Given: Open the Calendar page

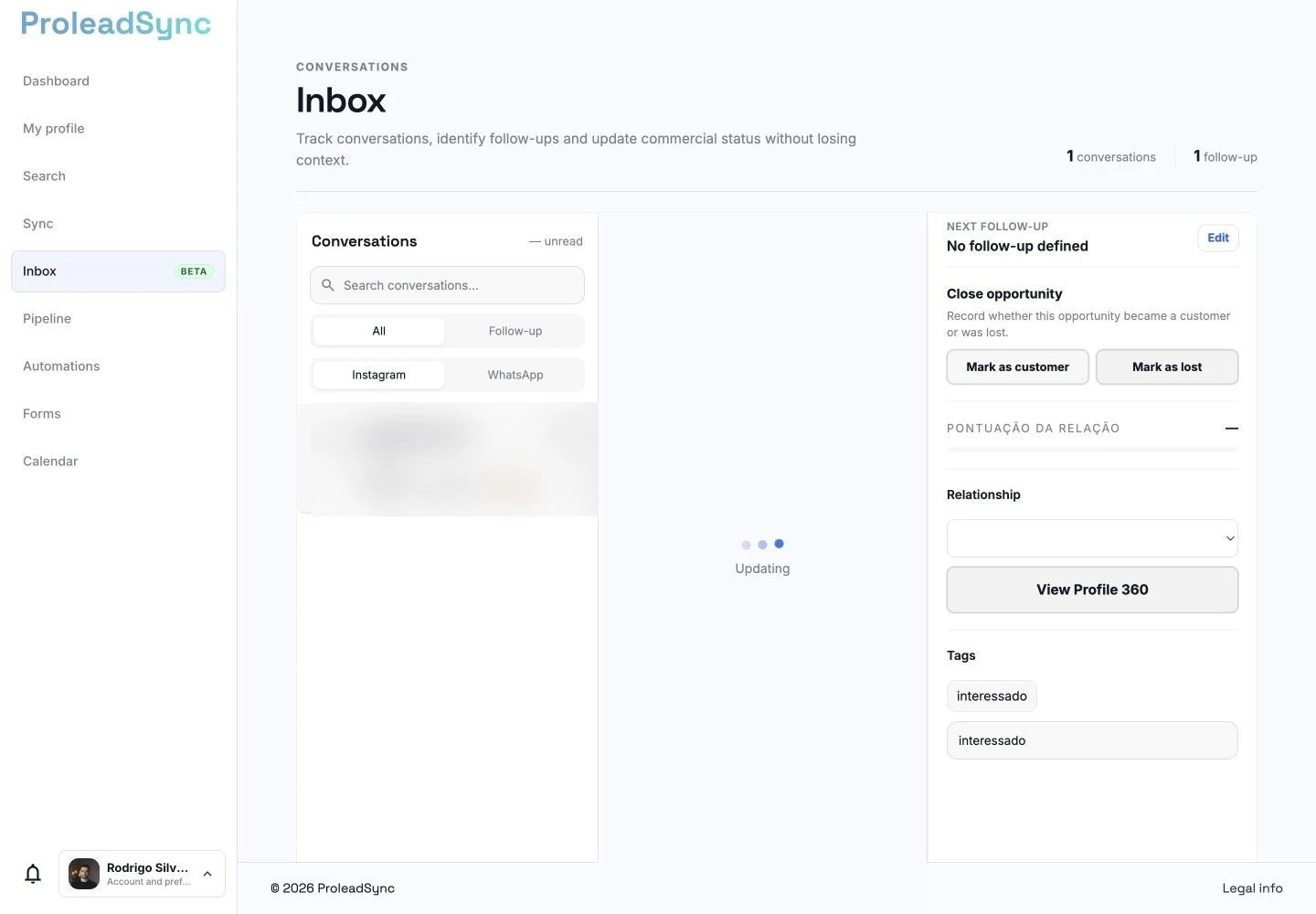Looking at the screenshot, I should tap(50, 462).
